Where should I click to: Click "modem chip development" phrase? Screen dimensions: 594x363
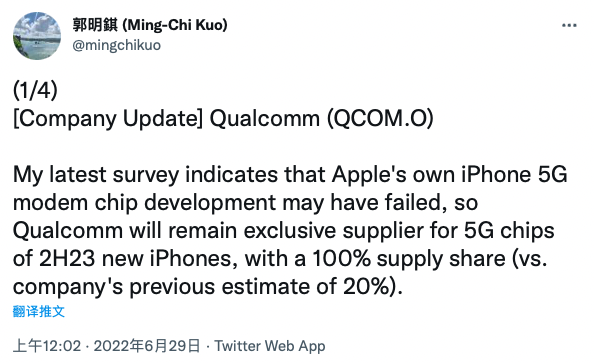144,203
